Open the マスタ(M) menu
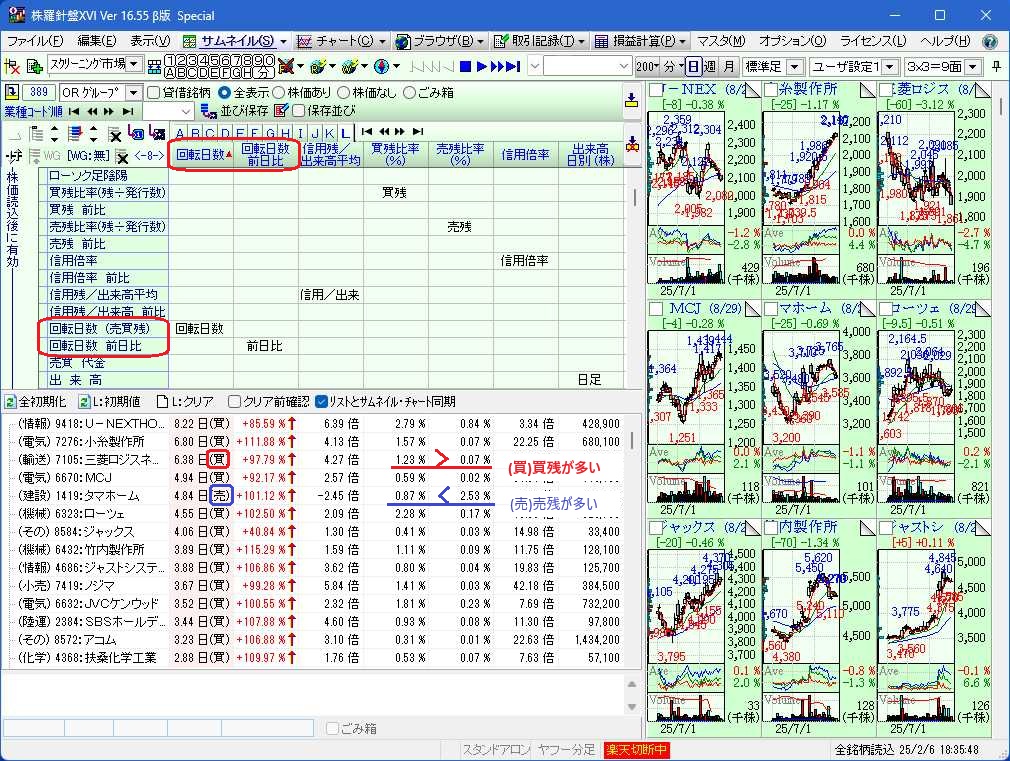 click(721, 41)
